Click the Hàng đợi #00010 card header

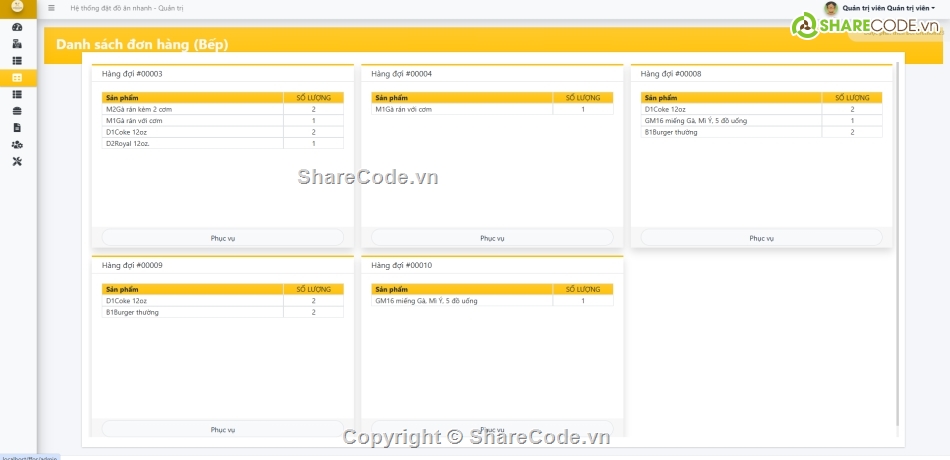point(491,265)
